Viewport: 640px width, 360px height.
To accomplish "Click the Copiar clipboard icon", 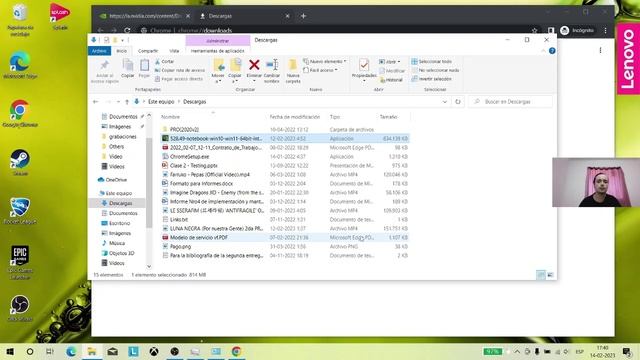I will (x=128, y=65).
